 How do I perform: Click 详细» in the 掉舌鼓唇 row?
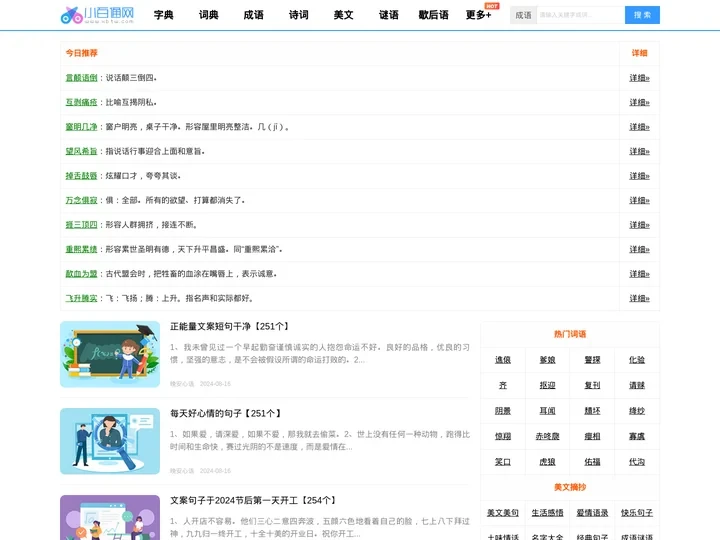point(639,176)
